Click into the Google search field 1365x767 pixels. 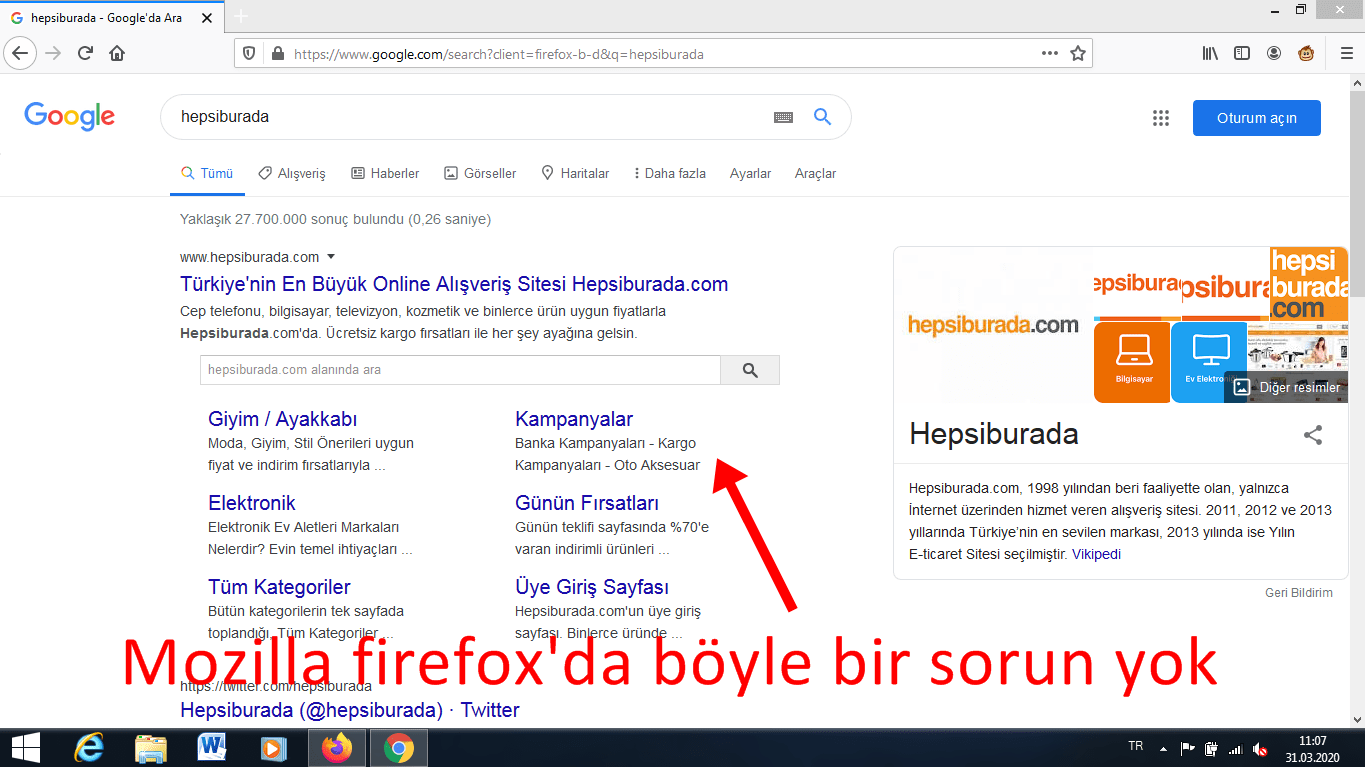(470, 117)
